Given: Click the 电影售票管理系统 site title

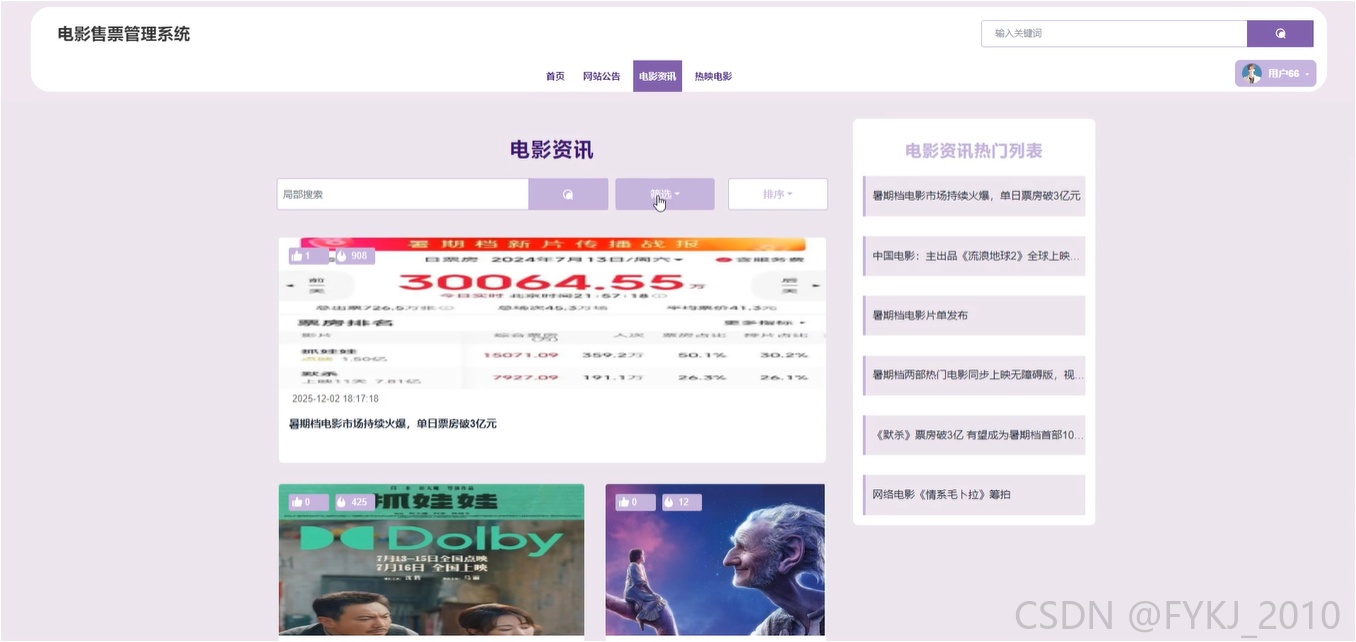Looking at the screenshot, I should click(124, 34).
